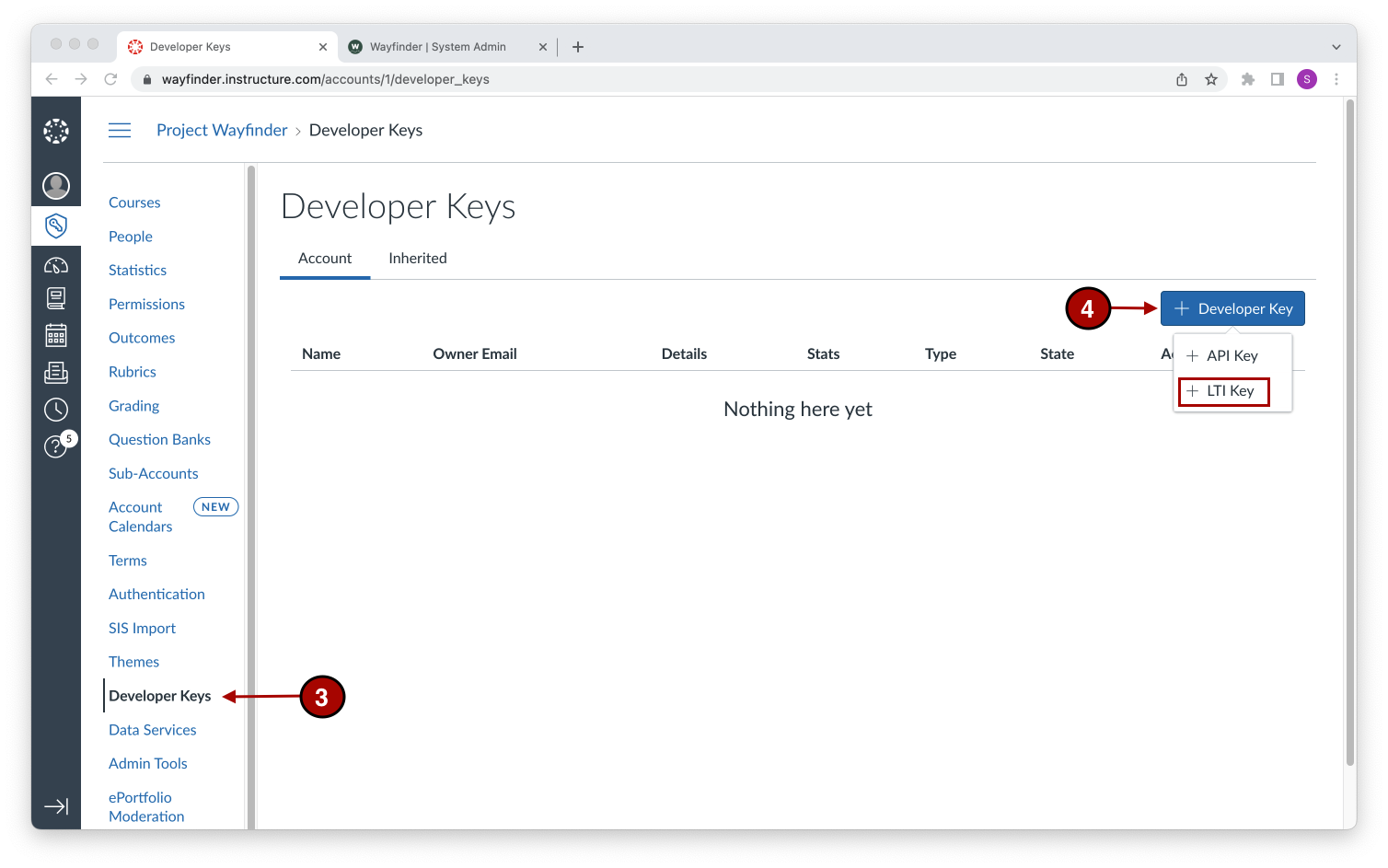Expand the global navigation with arrow icon
Image resolution: width=1388 pixels, height=868 pixels.
click(56, 806)
